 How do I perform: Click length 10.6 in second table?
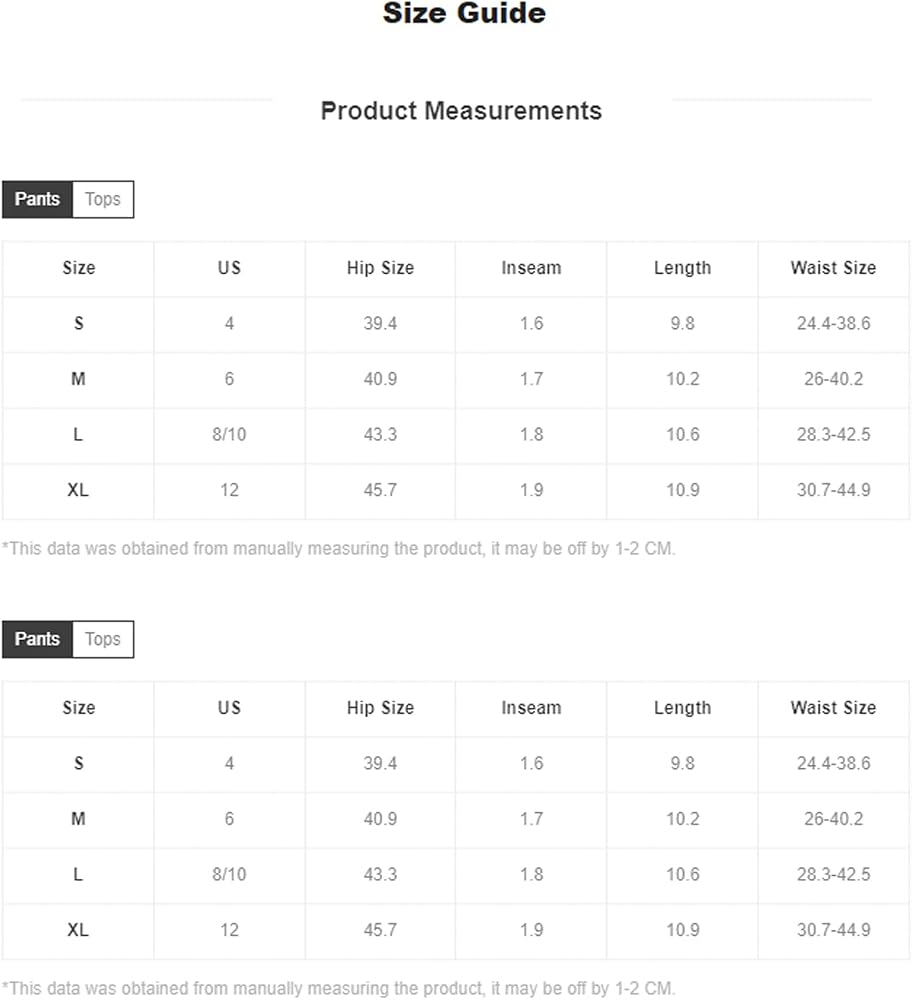click(682, 875)
